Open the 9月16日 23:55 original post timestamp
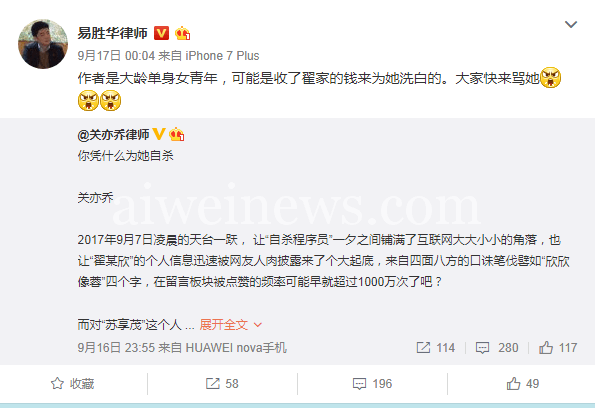Screen dimensions: 595x408 coord(116,348)
